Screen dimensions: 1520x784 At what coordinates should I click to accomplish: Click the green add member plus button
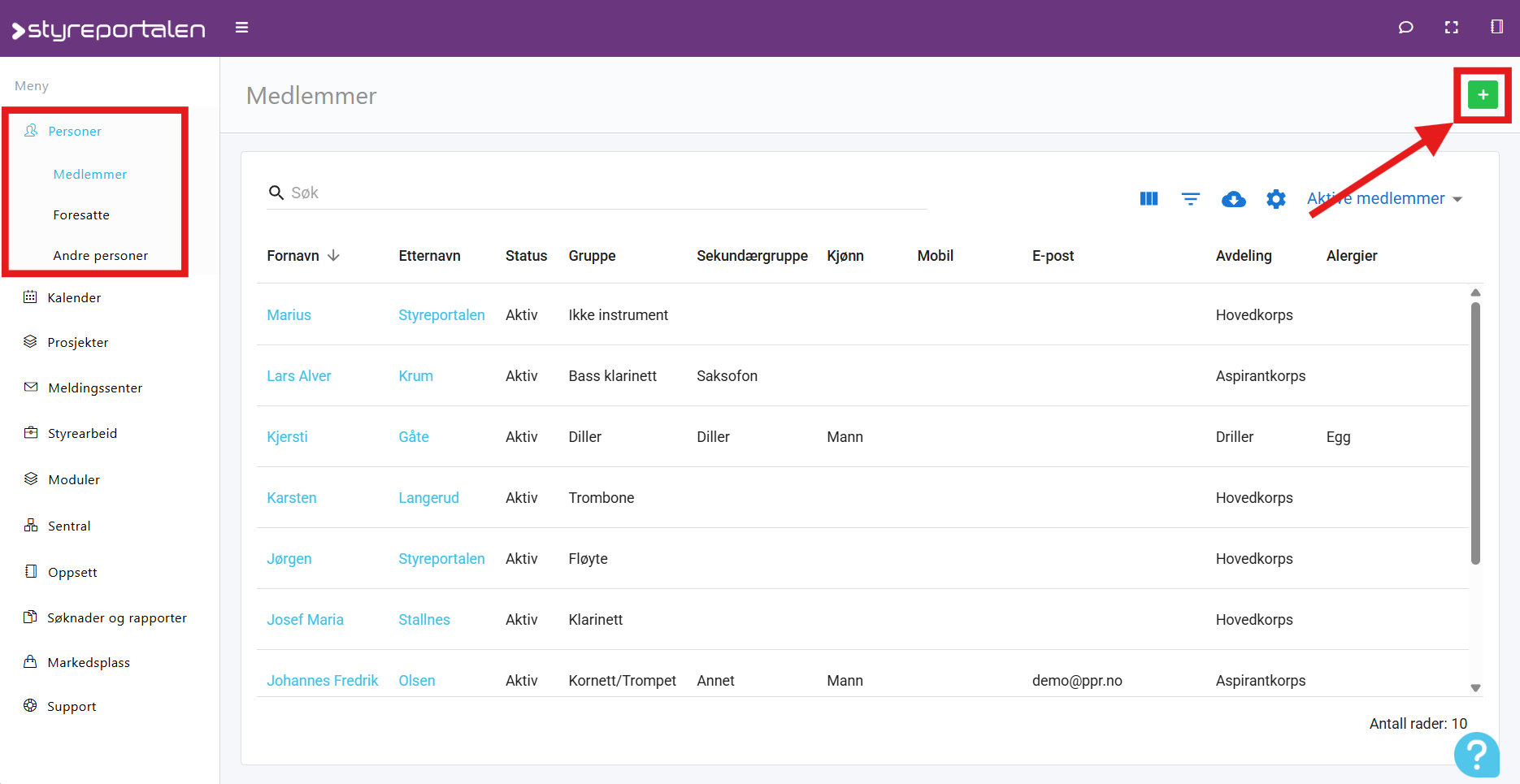click(1483, 95)
